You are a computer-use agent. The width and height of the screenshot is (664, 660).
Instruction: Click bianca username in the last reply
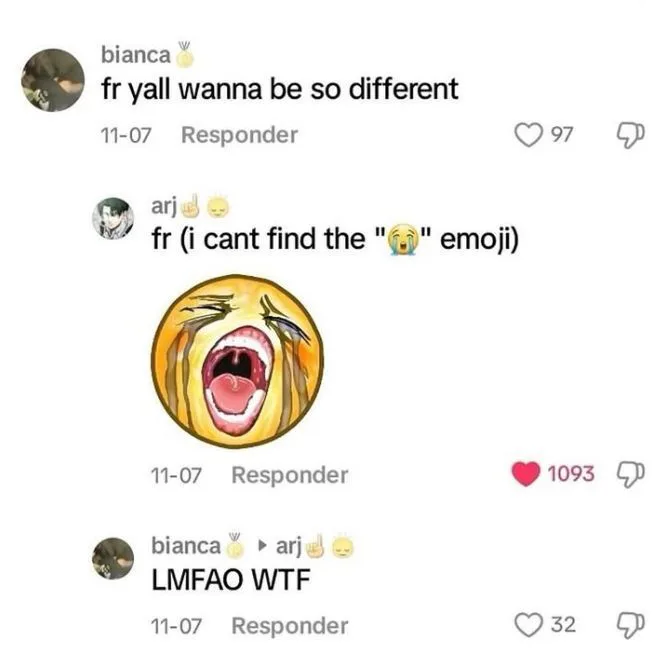pyautogui.click(x=186, y=546)
